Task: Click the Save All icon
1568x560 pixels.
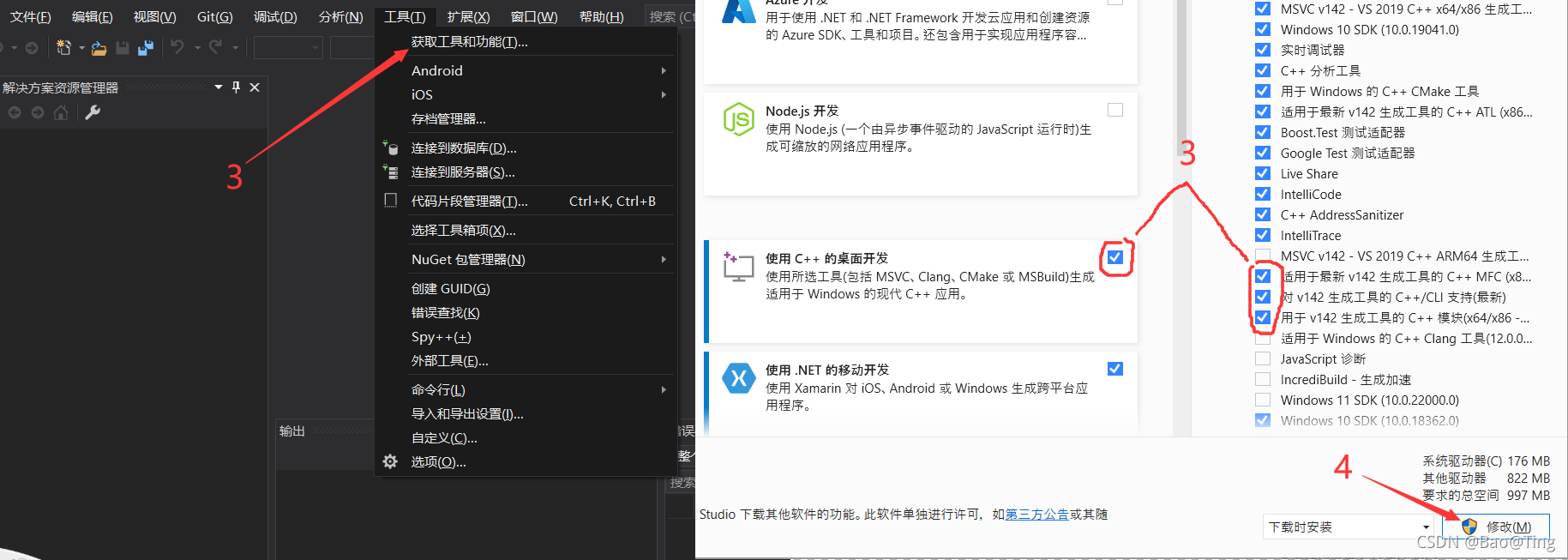Action: tap(146, 48)
